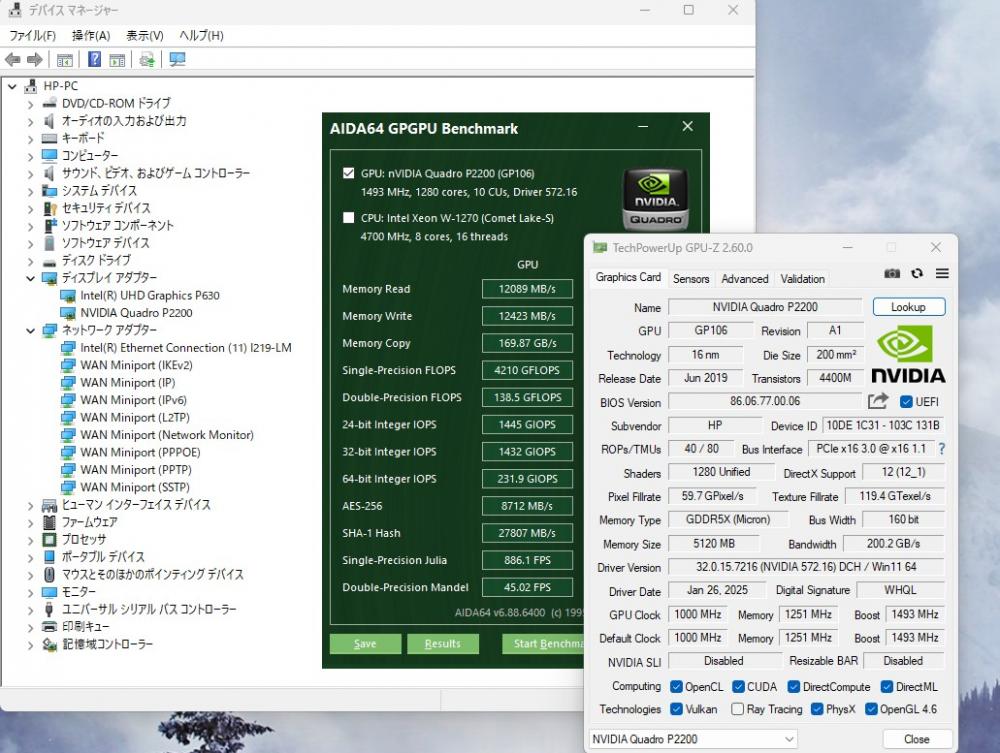The image size is (1000, 753).
Task: Expand the DVD/CD-ROM ドライブ node
Action: (x=30, y=103)
